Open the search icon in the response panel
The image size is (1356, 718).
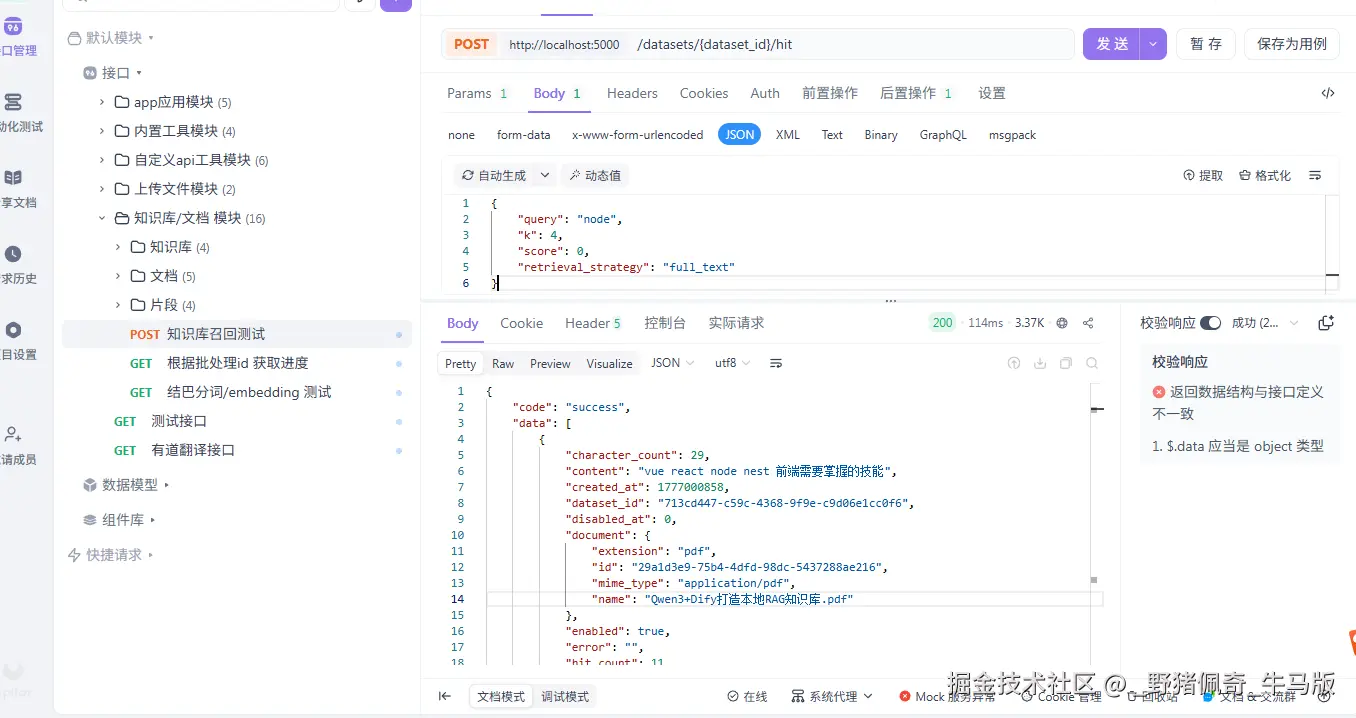click(1092, 363)
